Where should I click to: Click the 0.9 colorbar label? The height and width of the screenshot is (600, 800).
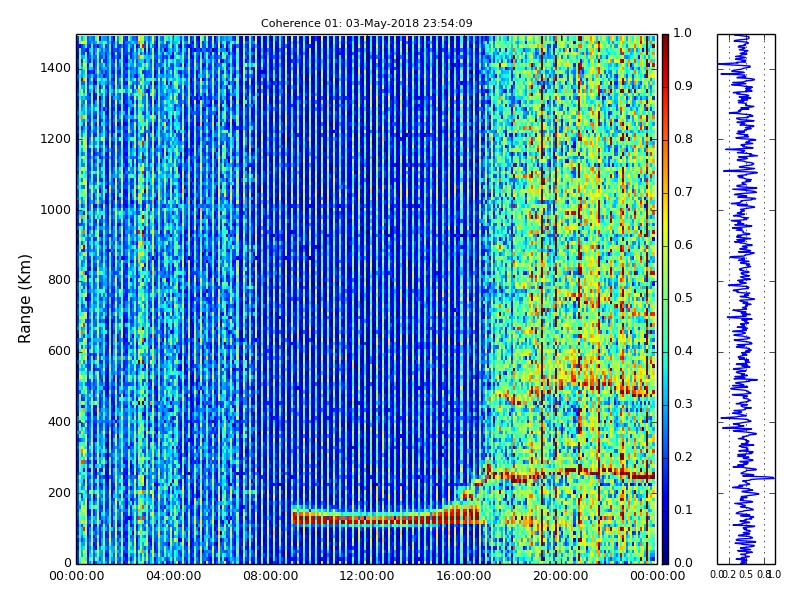683,86
